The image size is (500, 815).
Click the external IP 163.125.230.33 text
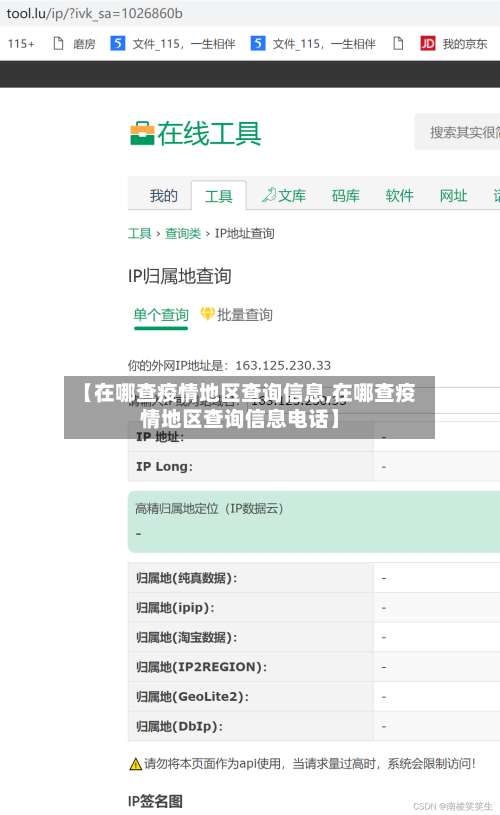283,365
